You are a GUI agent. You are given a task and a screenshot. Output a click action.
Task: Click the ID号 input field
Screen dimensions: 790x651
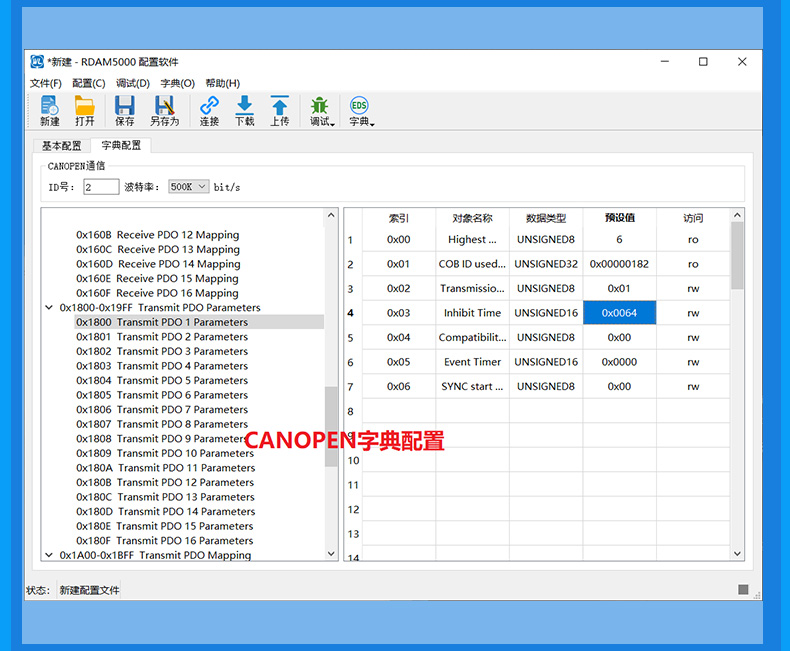101,187
